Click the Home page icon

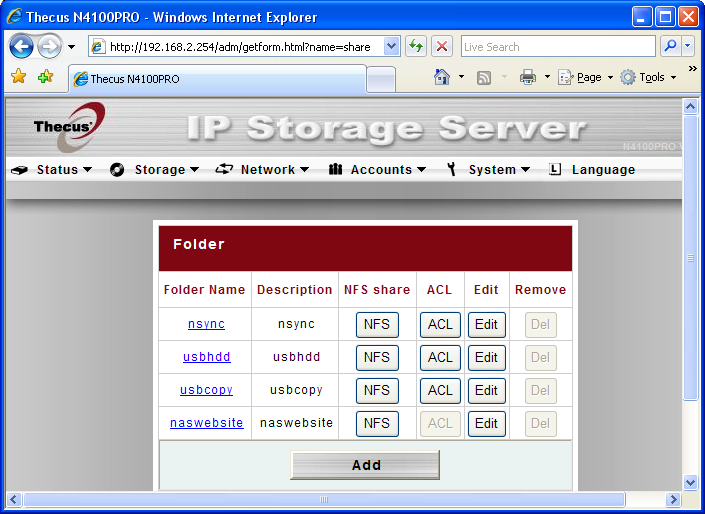coord(442,77)
